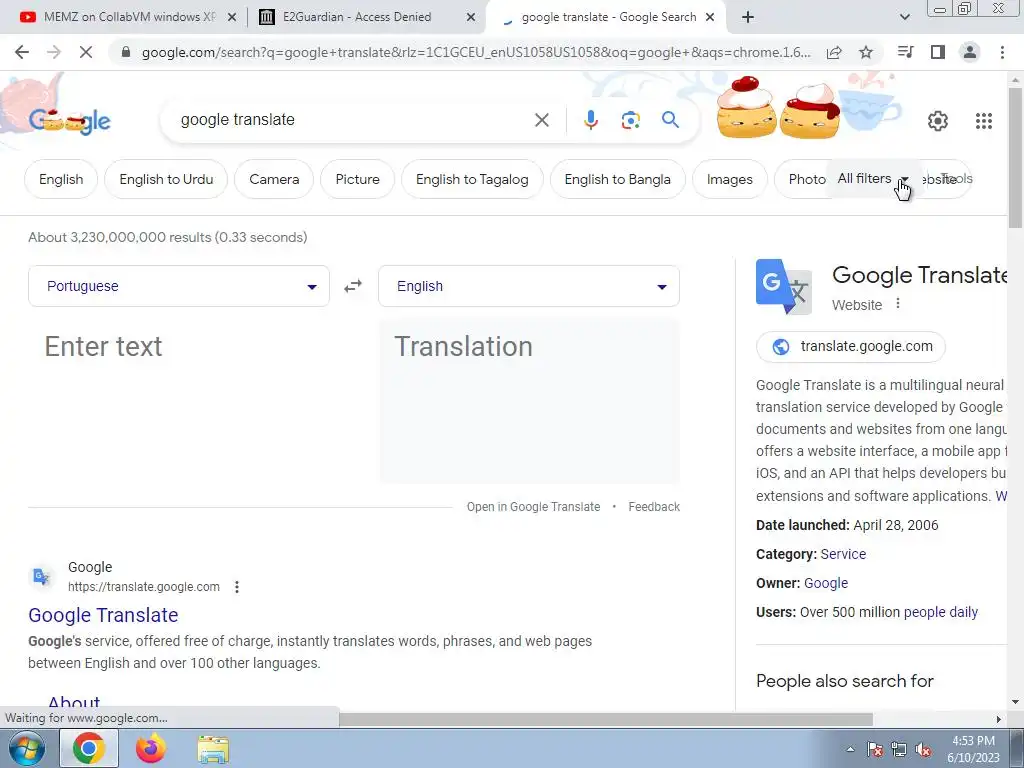Click the address bar URL
Image resolution: width=1024 pixels, height=768 pixels.
475,52
